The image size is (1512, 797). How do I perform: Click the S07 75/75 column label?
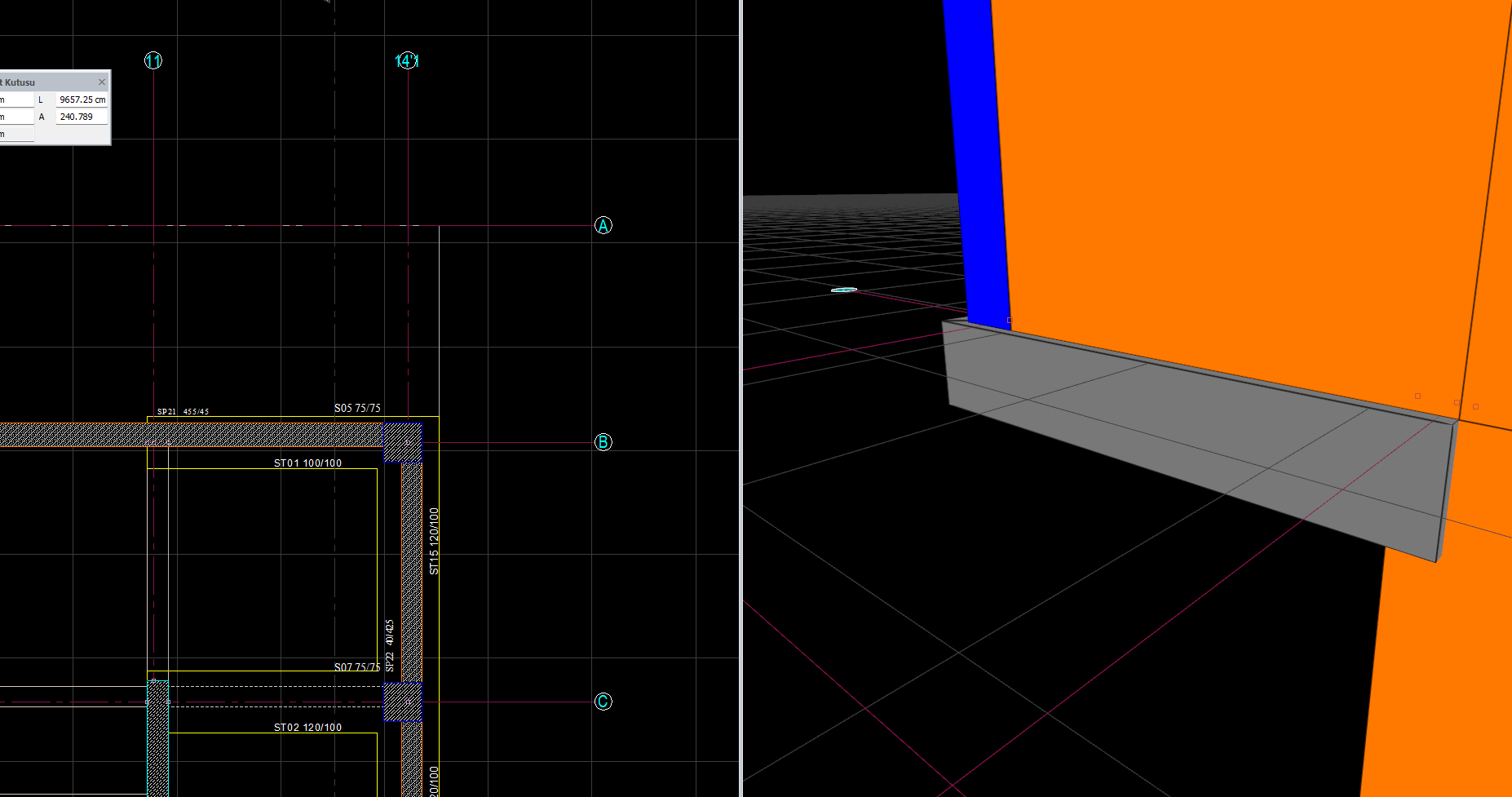click(357, 667)
